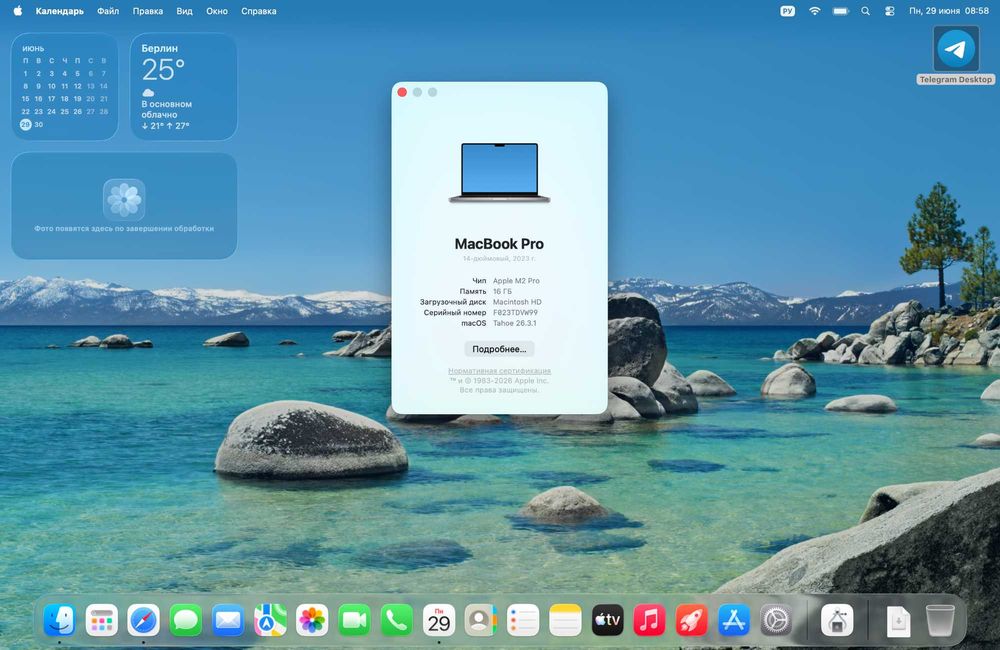Launch Apple TV from the Dock

(607, 619)
